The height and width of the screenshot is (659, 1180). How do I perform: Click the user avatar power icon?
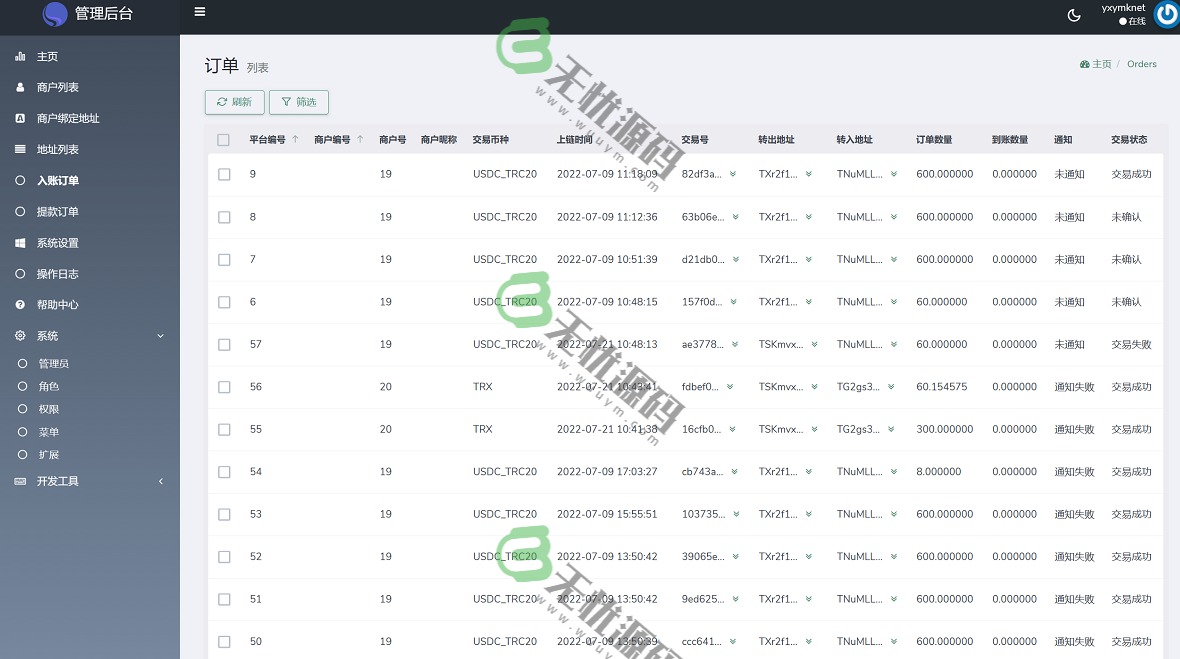(x=1166, y=15)
